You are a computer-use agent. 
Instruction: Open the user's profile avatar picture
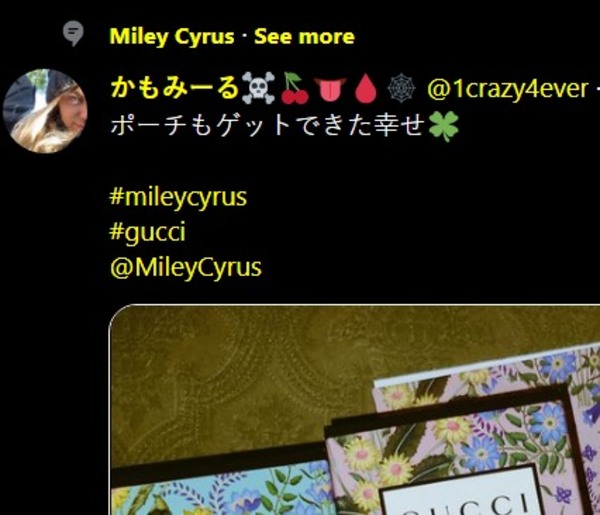tap(45, 111)
